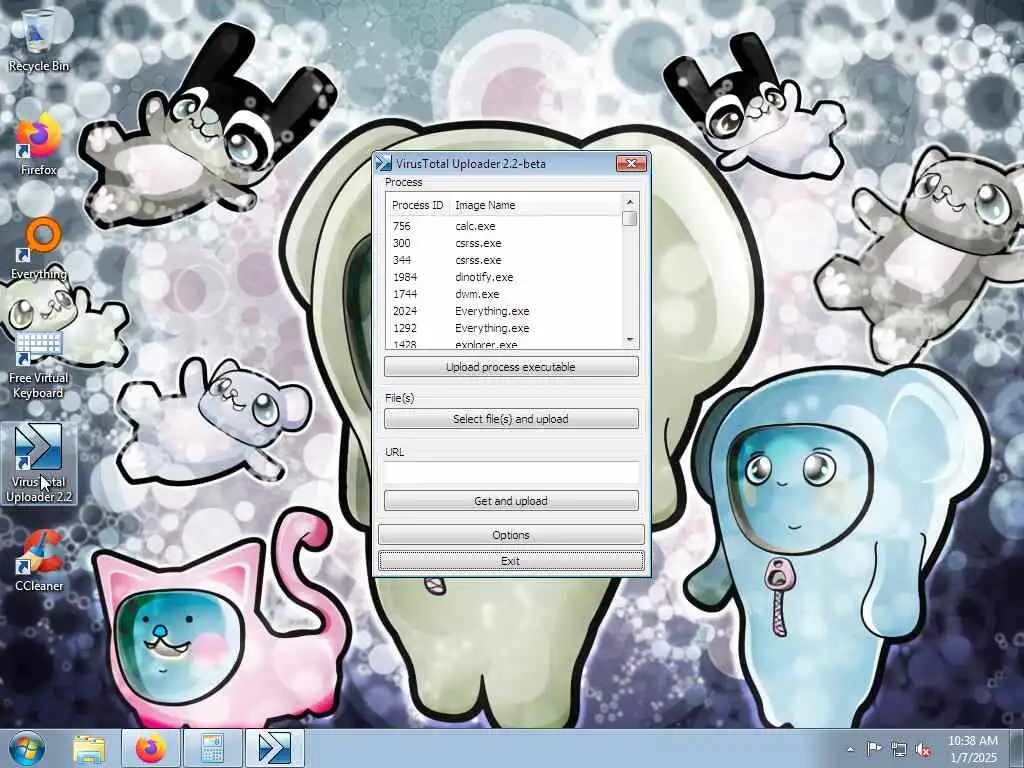The image size is (1024, 768).
Task: Click process list scroll down arrow
Action: [x=630, y=340]
